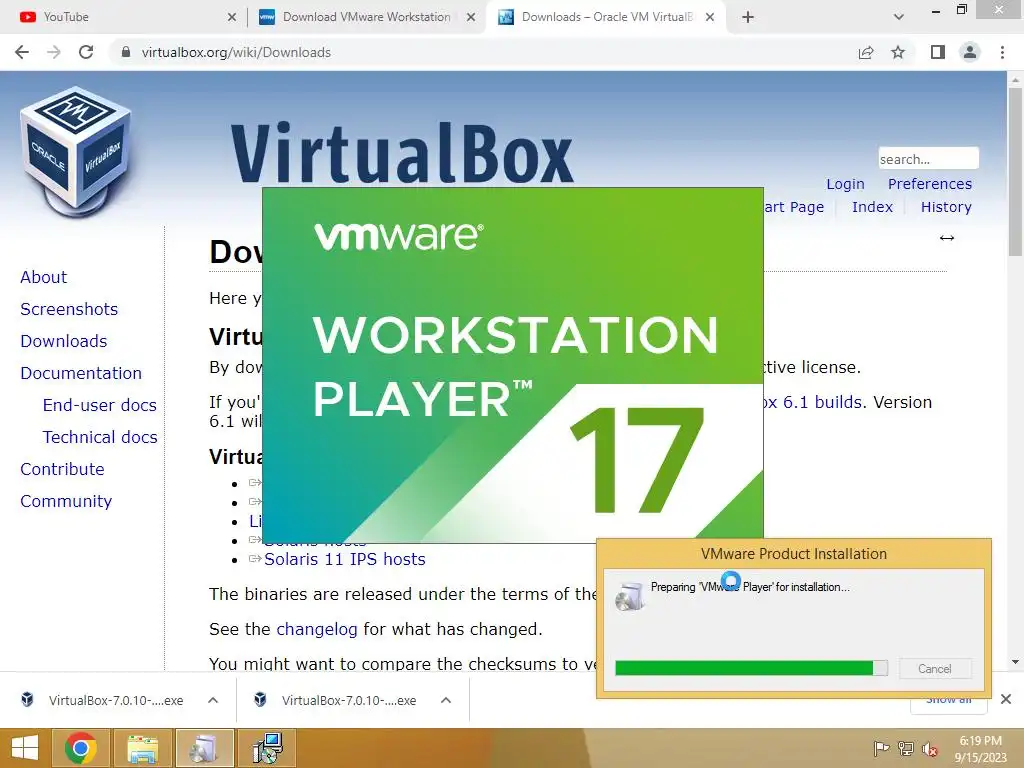Click the network tray icon
1024x768 pixels.
(x=906, y=749)
